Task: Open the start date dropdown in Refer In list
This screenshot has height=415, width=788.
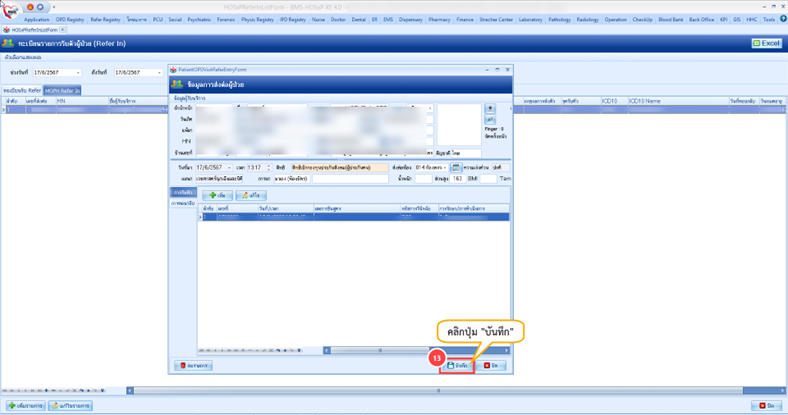Action: (78, 73)
